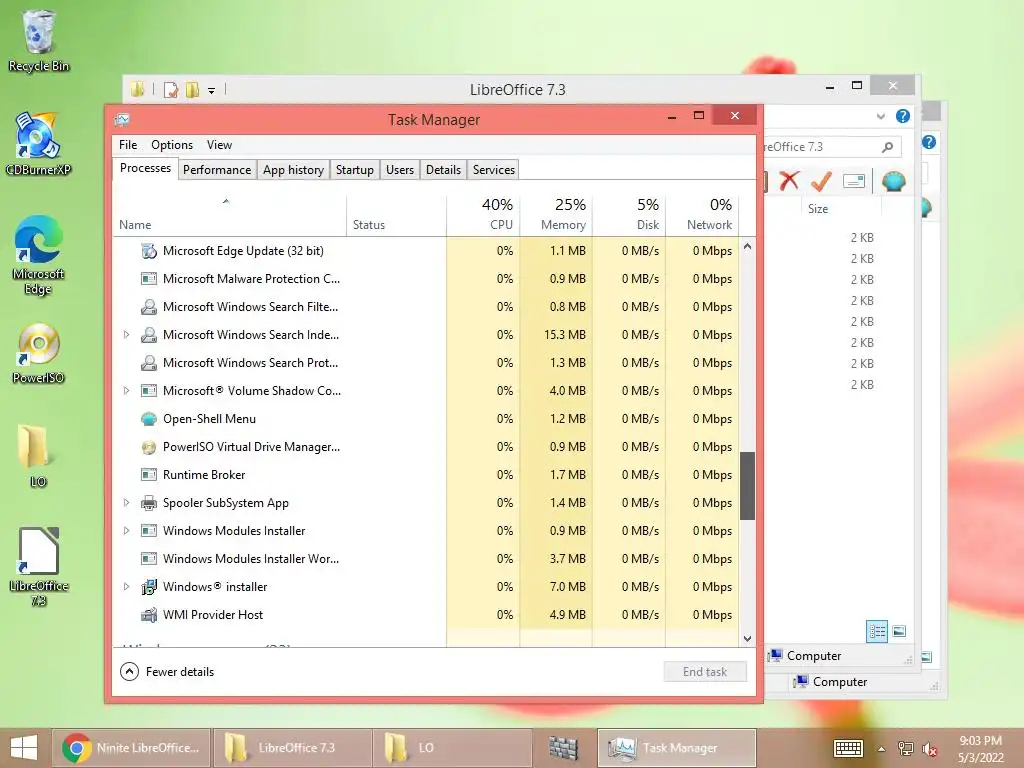Click the End task button
Image resolution: width=1024 pixels, height=768 pixels.
tap(705, 671)
